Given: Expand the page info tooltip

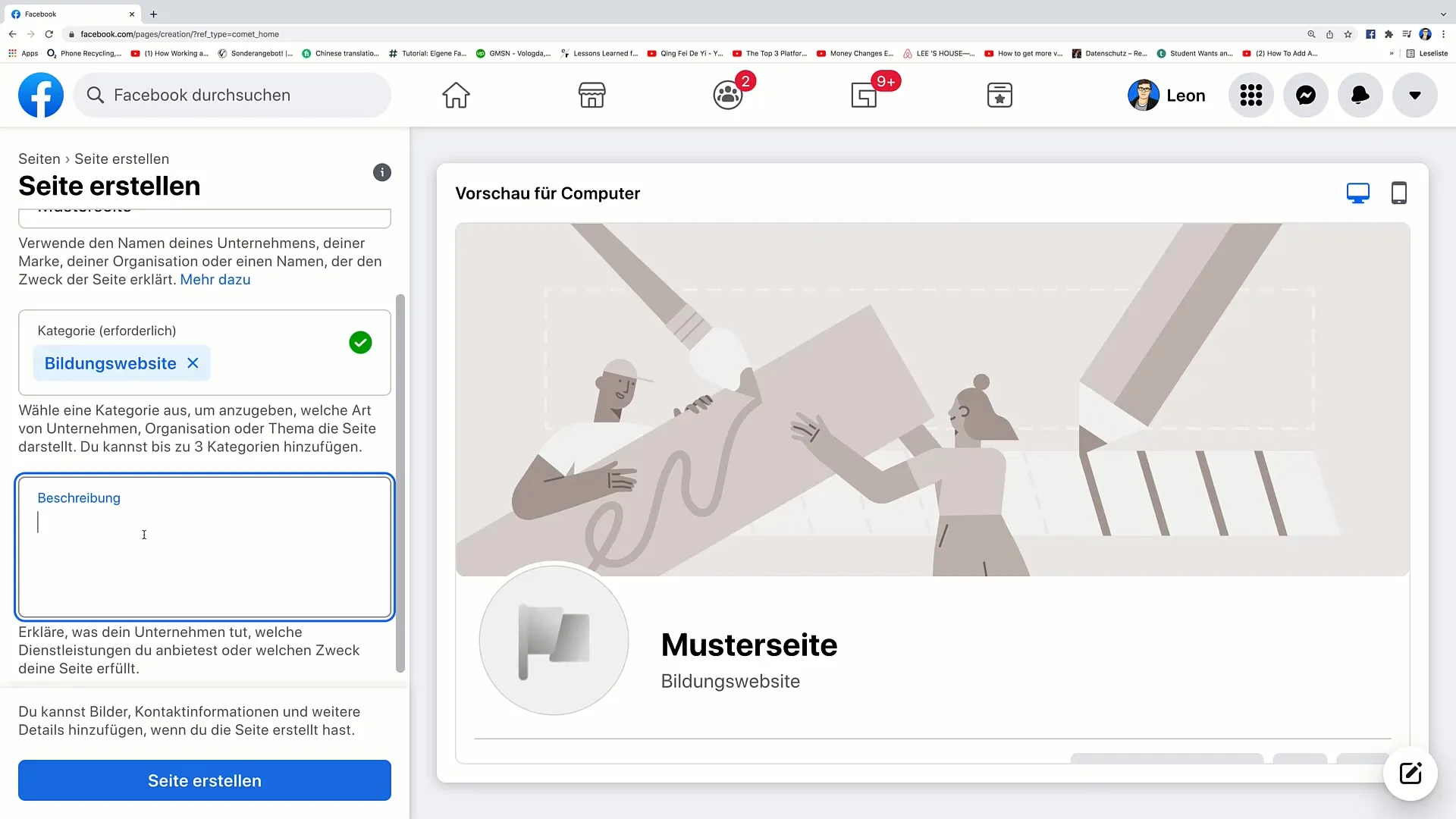Looking at the screenshot, I should (x=382, y=172).
